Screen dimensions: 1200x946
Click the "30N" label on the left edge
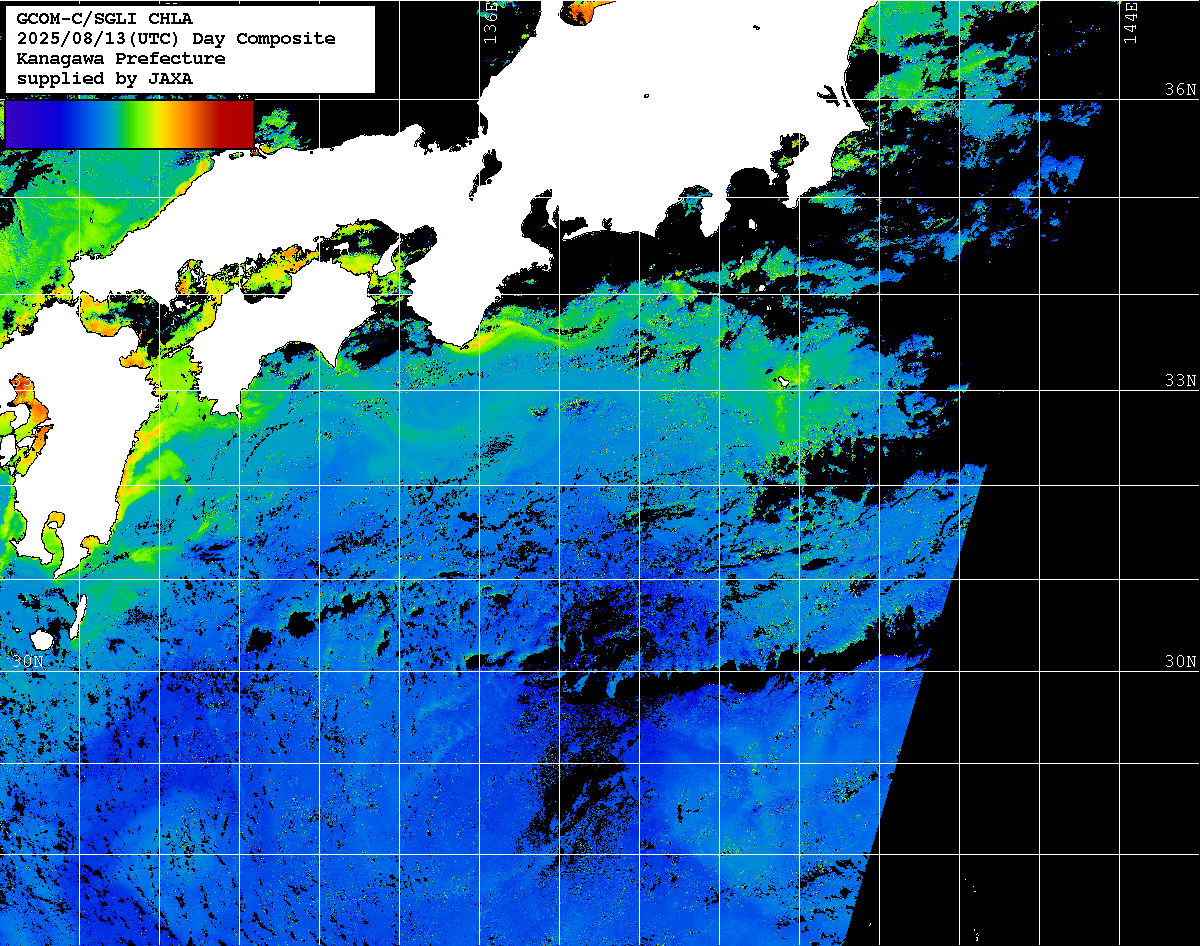tap(28, 661)
